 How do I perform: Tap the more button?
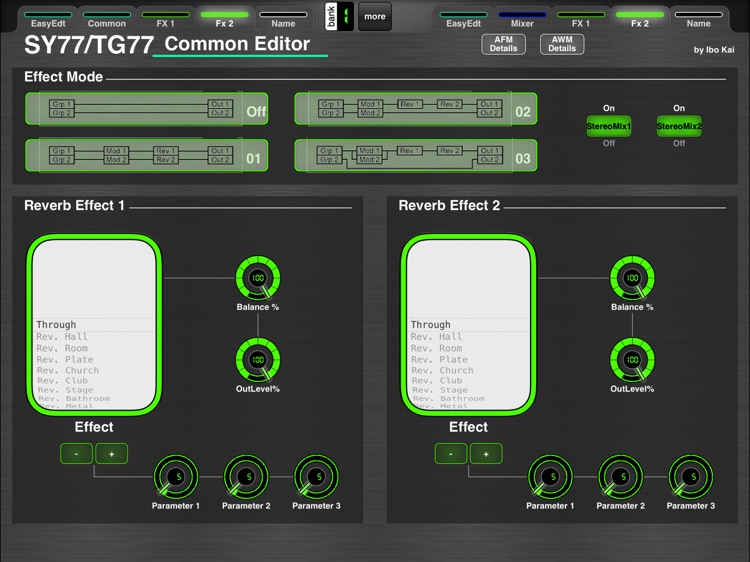click(x=375, y=17)
